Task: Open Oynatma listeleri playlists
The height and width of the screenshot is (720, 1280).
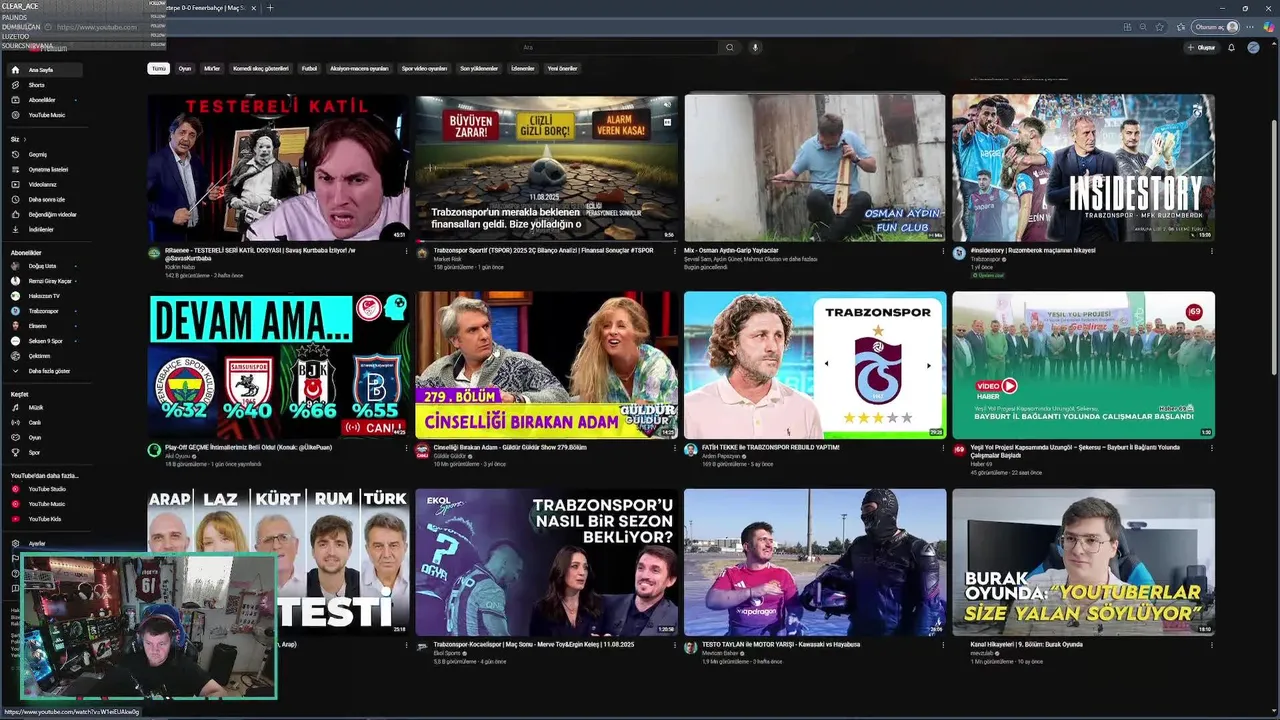Action: click(43, 169)
